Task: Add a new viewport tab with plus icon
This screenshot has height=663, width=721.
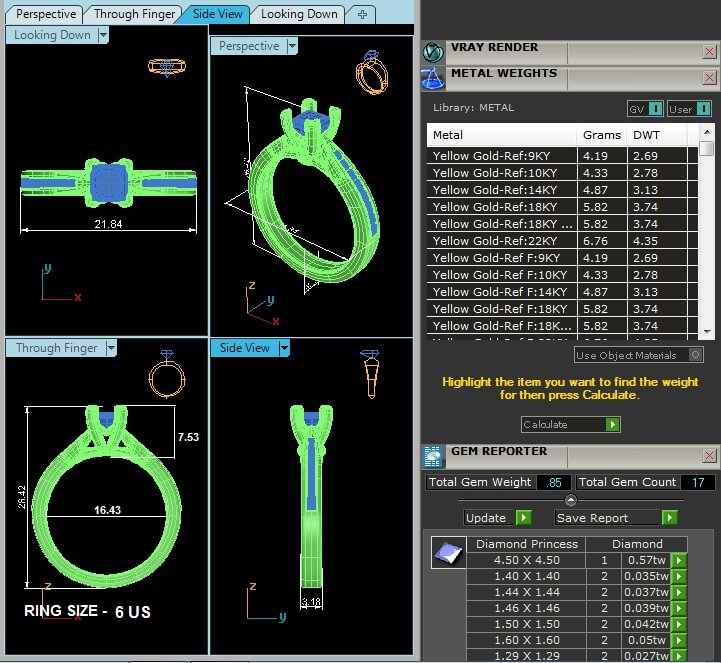Action: point(362,14)
